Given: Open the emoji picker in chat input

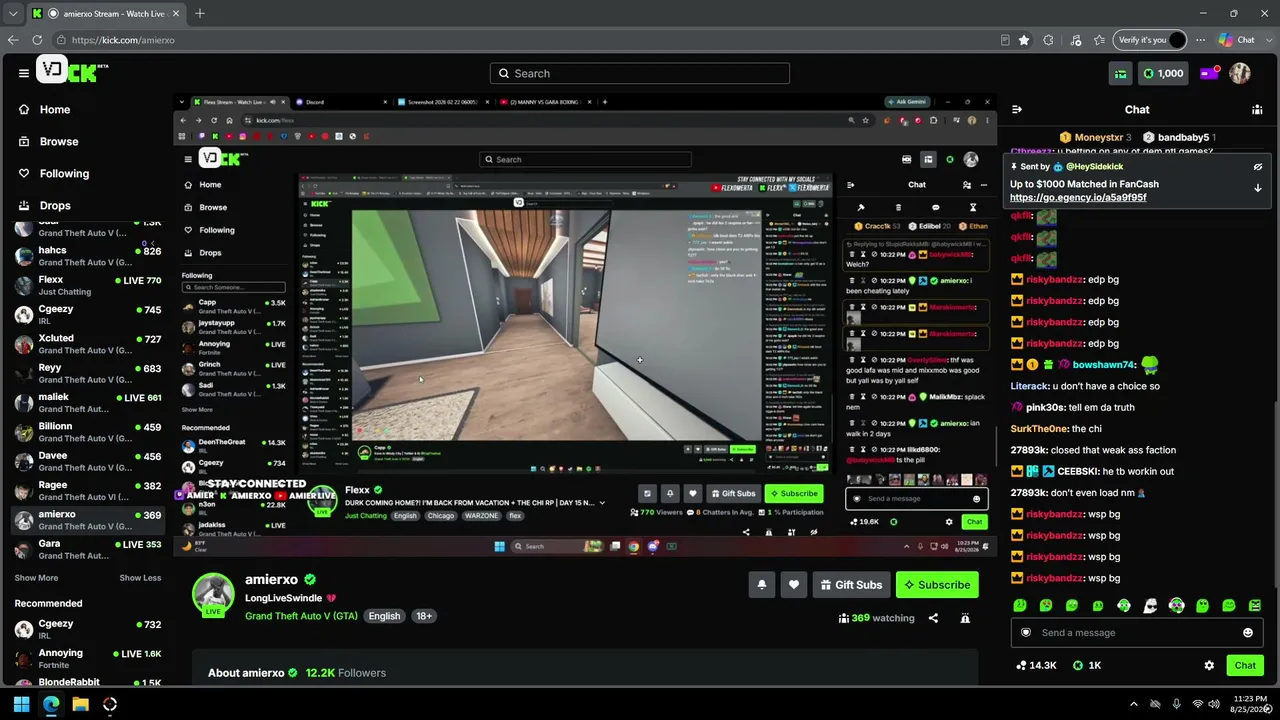Looking at the screenshot, I should [x=1248, y=633].
